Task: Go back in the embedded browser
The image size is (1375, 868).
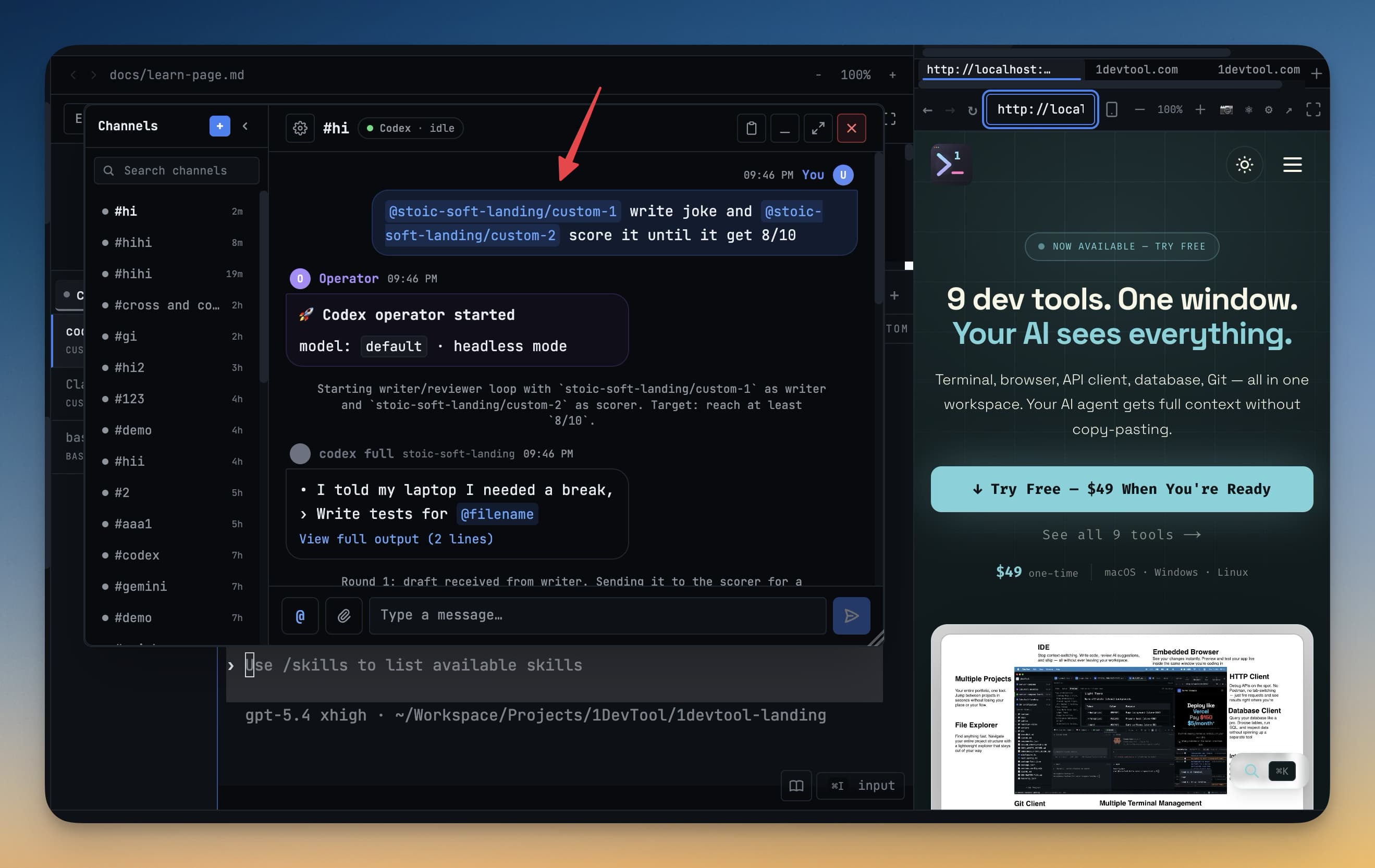Action: pos(927,109)
